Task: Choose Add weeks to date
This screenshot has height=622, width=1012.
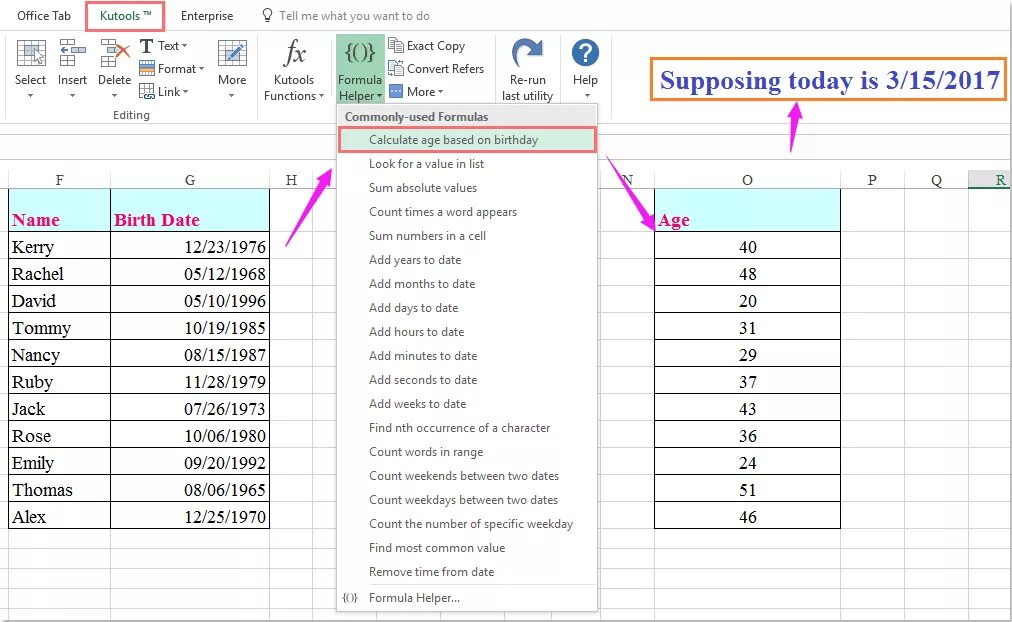Action: tap(467, 404)
